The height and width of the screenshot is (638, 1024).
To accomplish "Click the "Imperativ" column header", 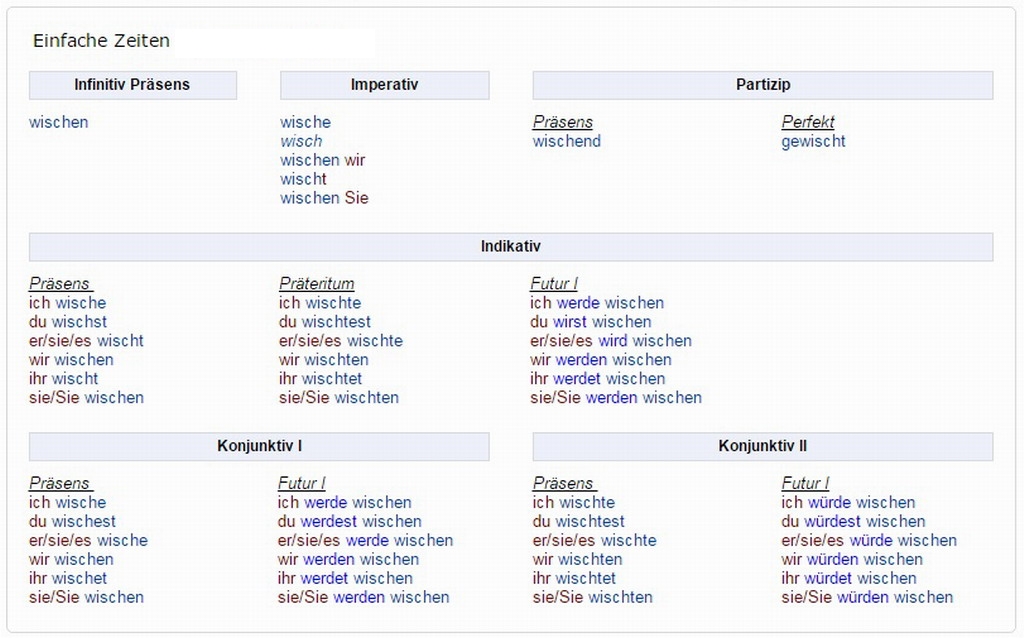I will pos(384,85).
